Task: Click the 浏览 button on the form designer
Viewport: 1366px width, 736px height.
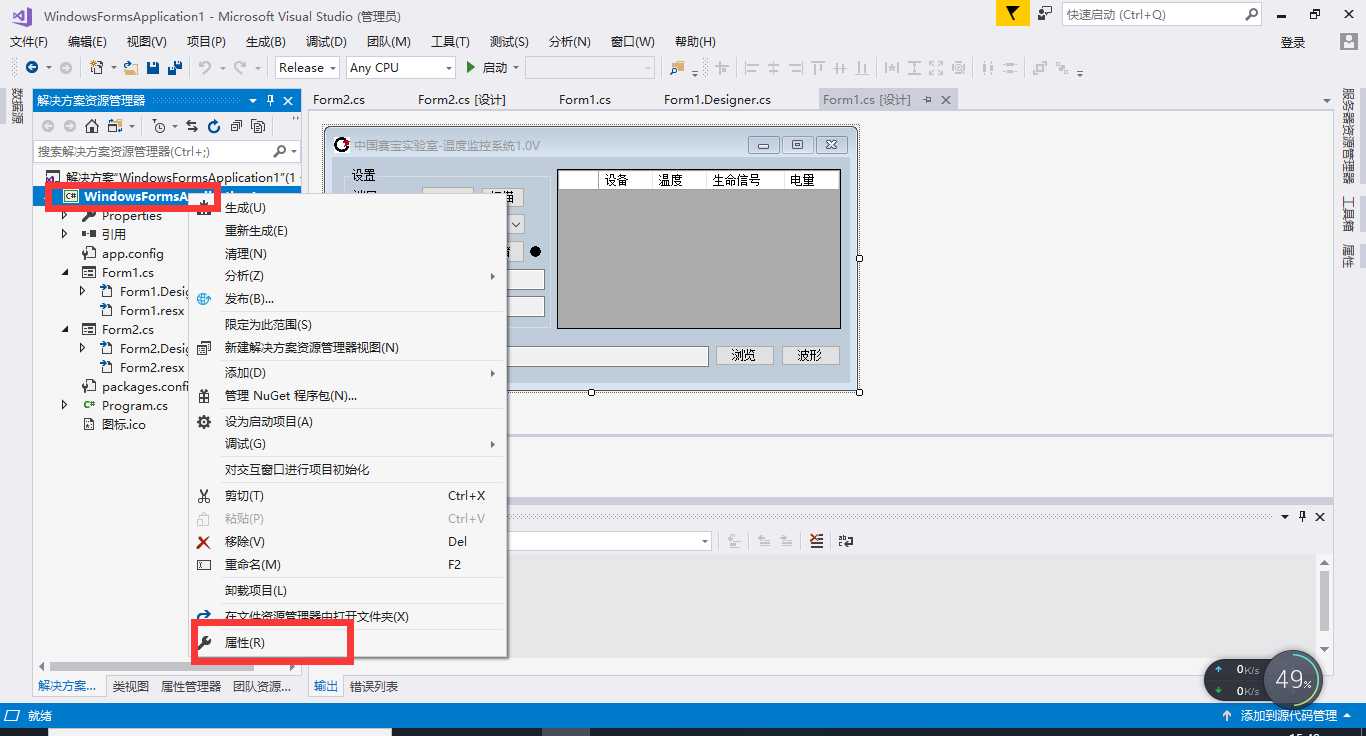Action: click(745, 356)
